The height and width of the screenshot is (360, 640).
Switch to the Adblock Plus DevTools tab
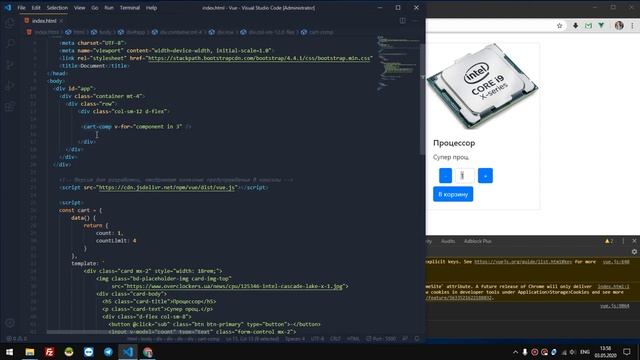coord(478,241)
